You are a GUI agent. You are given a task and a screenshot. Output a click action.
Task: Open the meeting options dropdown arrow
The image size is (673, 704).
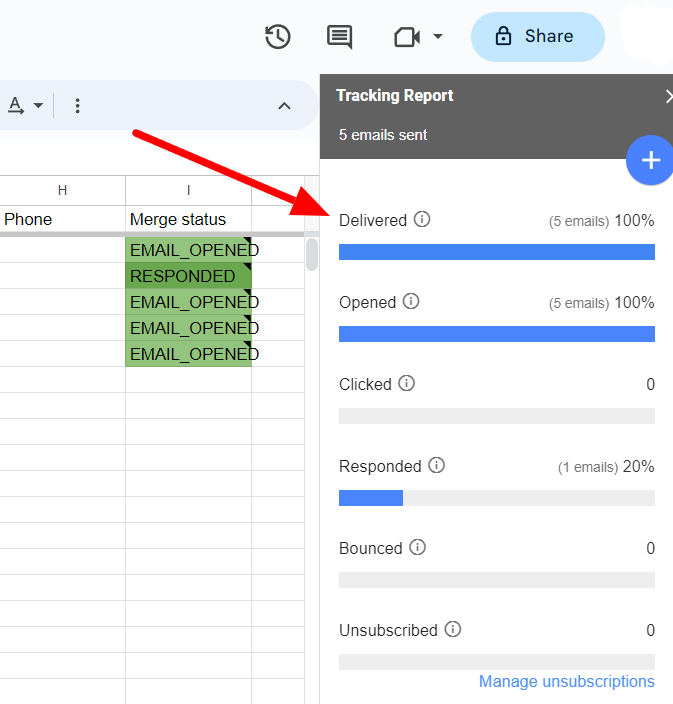click(438, 37)
